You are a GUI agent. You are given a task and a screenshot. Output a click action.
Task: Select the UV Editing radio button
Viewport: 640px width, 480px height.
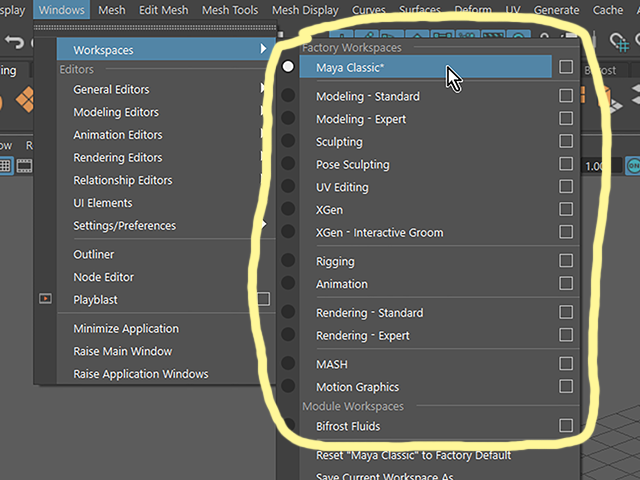tap(288, 186)
